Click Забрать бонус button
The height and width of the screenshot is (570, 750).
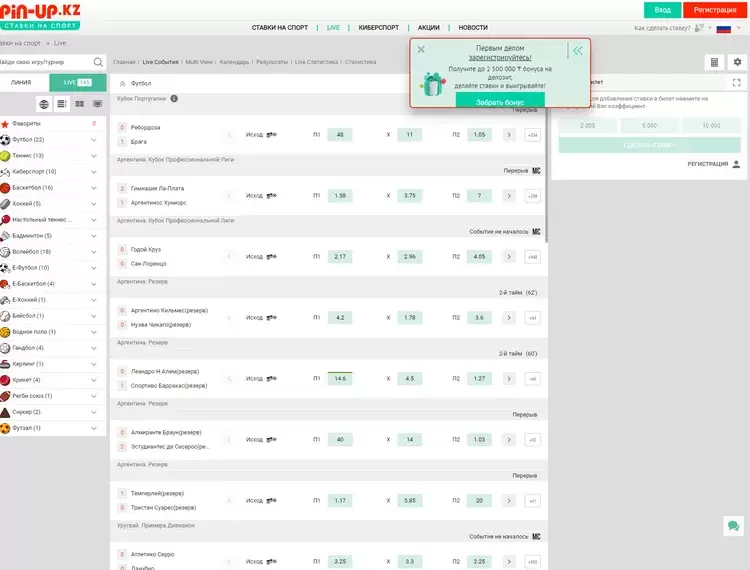(x=500, y=102)
